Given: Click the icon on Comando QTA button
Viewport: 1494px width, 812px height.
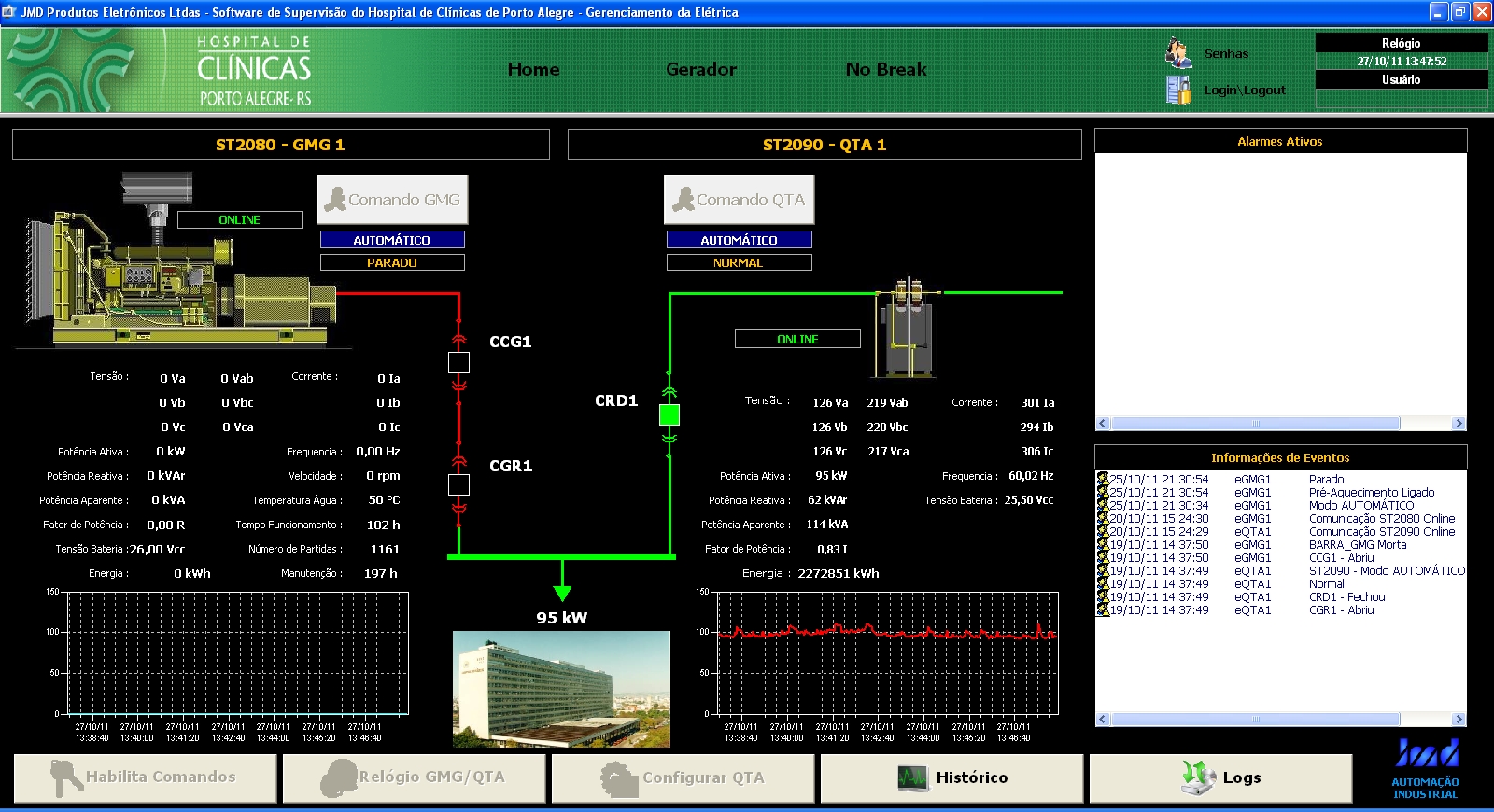Looking at the screenshot, I should (684, 199).
